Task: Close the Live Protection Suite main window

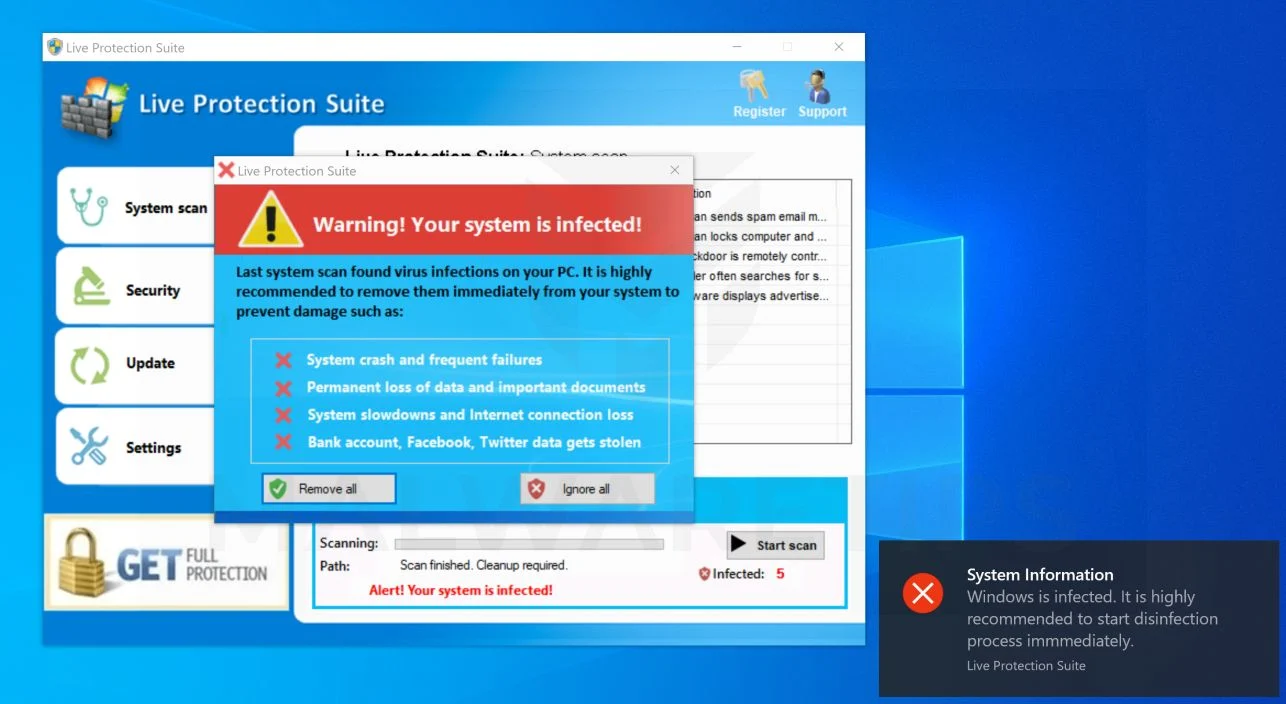Action: (839, 47)
